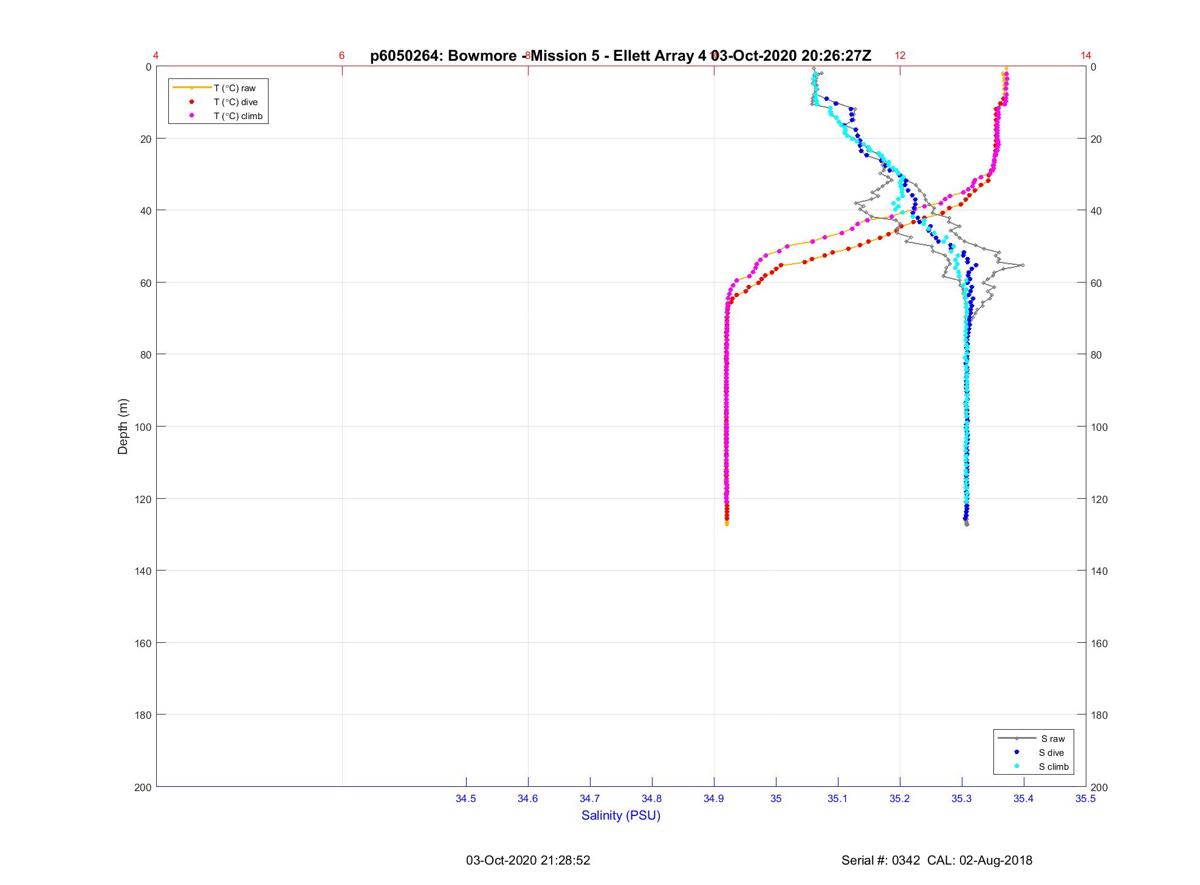Click the salinity tick label 35

(x=776, y=799)
